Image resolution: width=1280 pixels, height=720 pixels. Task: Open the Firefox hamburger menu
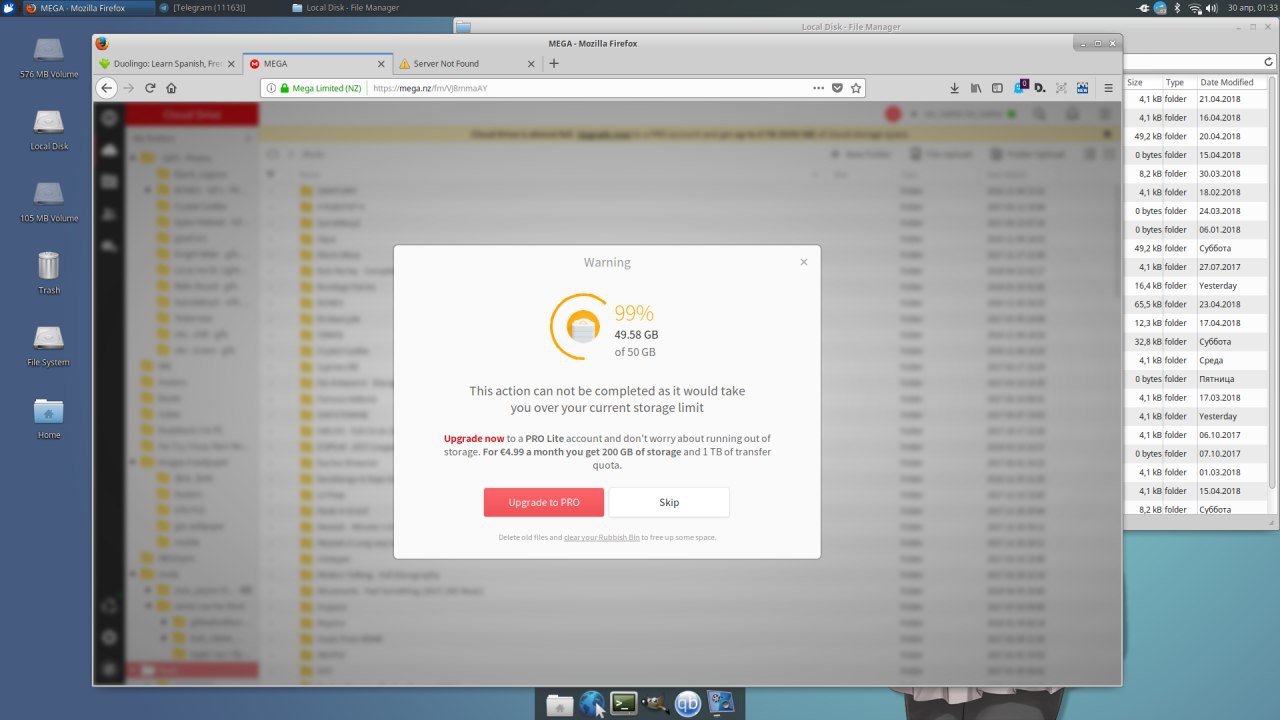tap(1108, 88)
